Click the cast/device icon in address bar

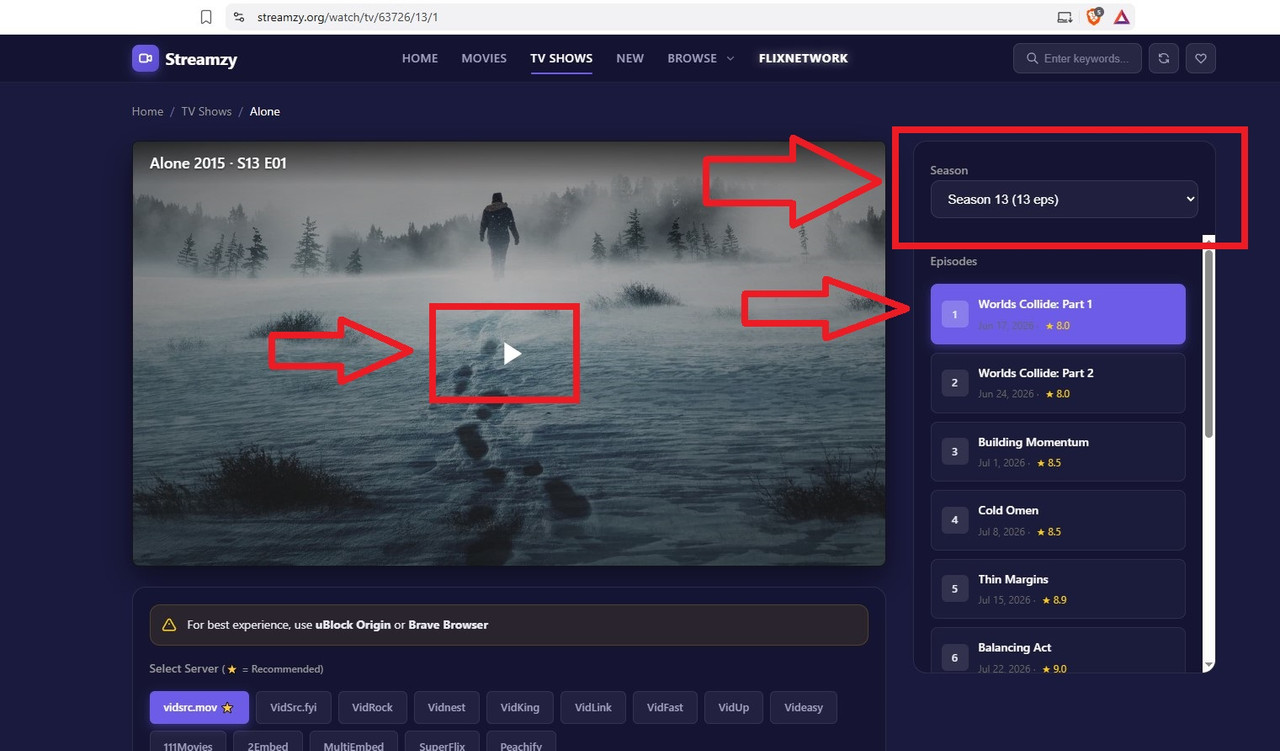pos(1065,17)
